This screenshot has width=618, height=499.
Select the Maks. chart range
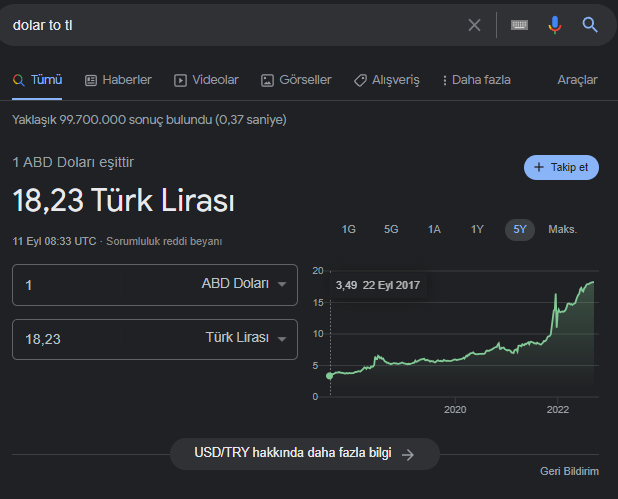[x=562, y=229]
